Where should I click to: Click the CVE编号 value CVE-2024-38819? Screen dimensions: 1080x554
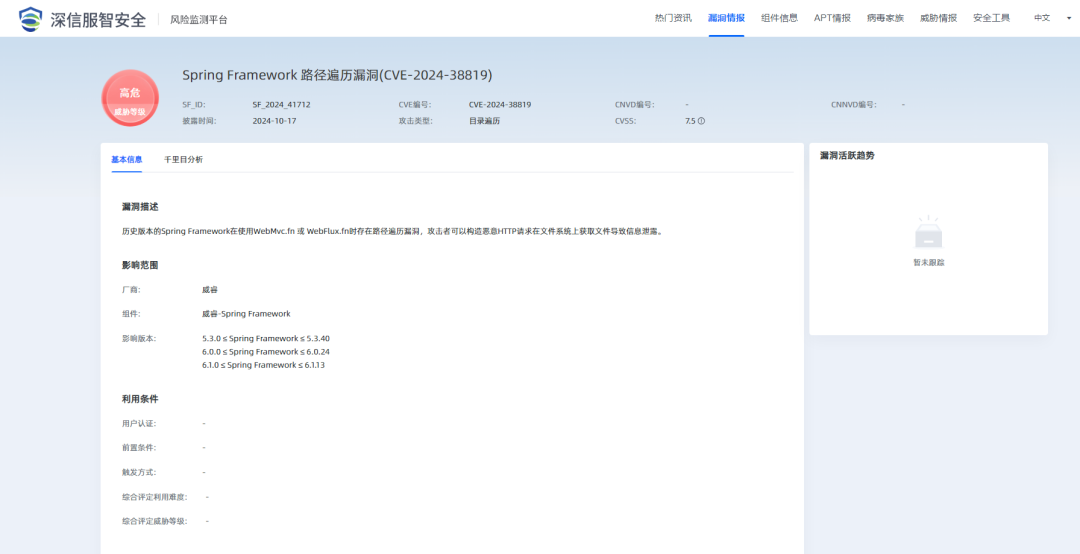(500, 105)
